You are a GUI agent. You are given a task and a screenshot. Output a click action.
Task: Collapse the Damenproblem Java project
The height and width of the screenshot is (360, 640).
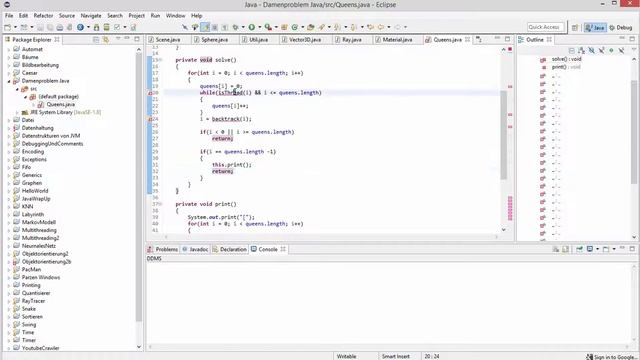pyautogui.click(x=9, y=81)
